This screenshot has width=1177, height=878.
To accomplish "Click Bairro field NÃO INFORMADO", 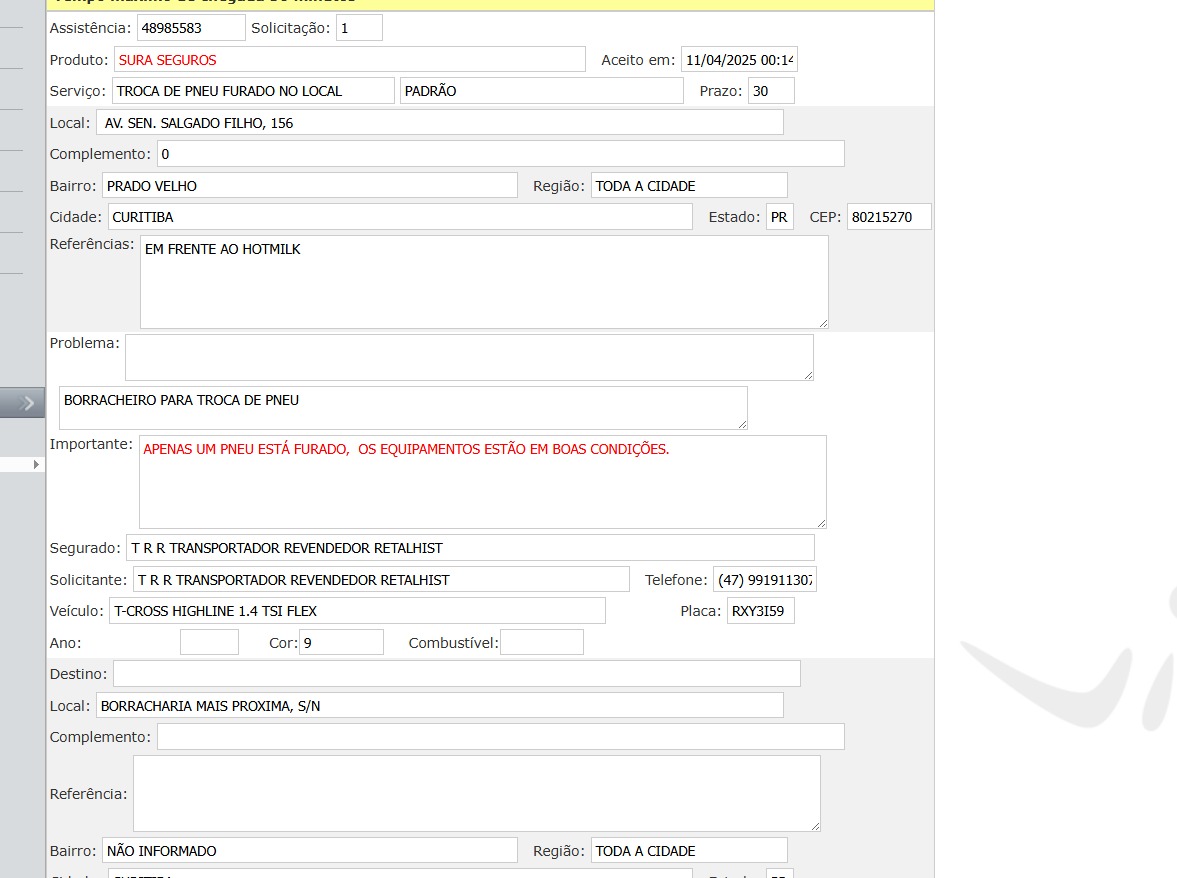I will click(310, 850).
